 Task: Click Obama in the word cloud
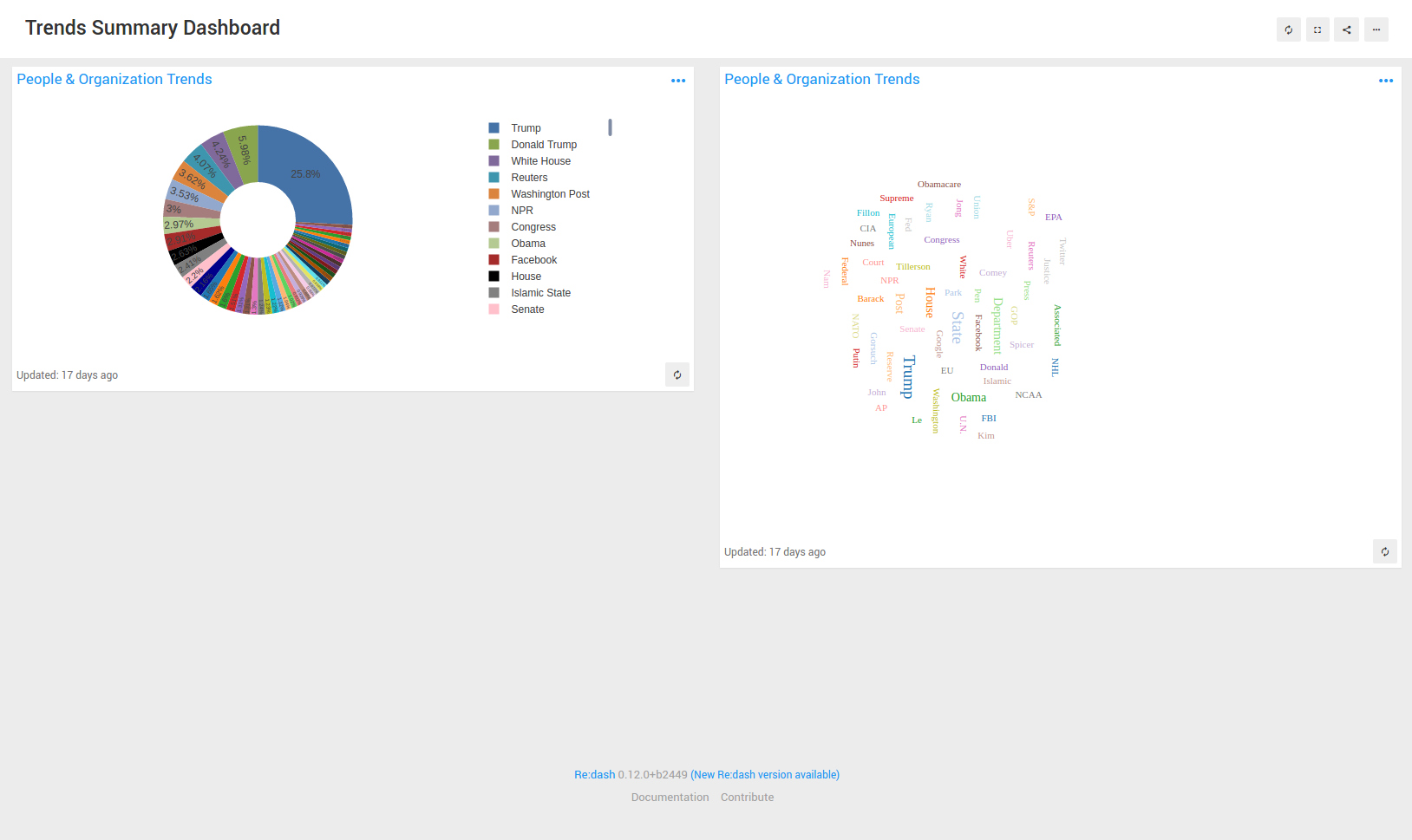click(x=969, y=397)
